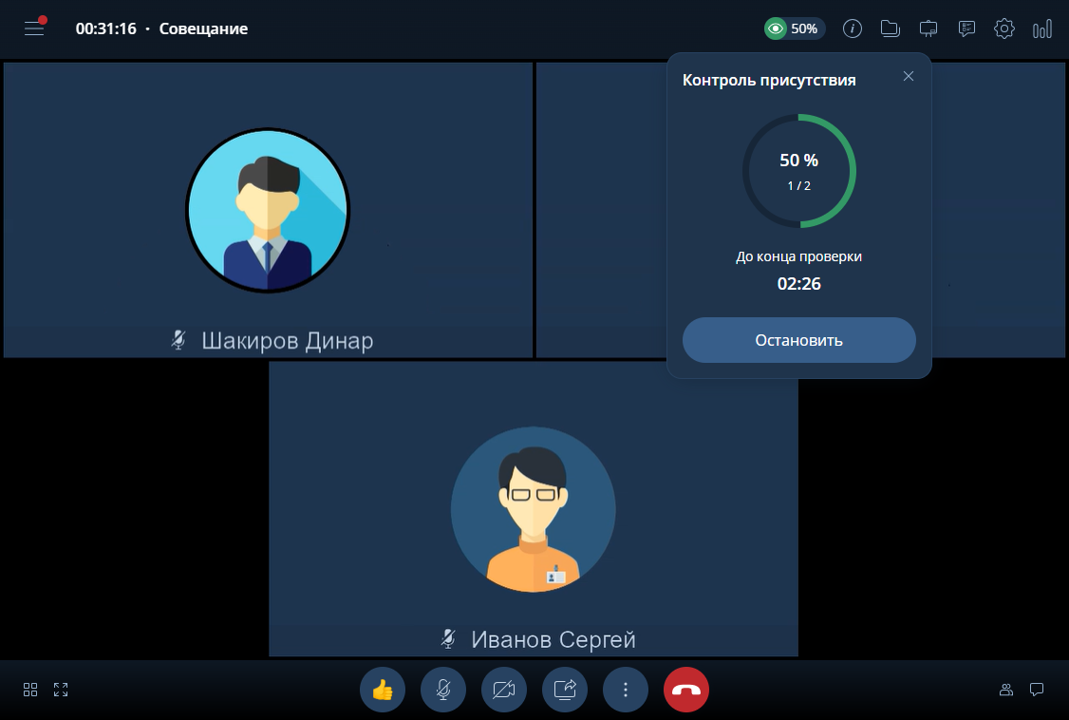Open the polls icon in top bar
Viewport: 1069px width, 720px height.
[966, 29]
